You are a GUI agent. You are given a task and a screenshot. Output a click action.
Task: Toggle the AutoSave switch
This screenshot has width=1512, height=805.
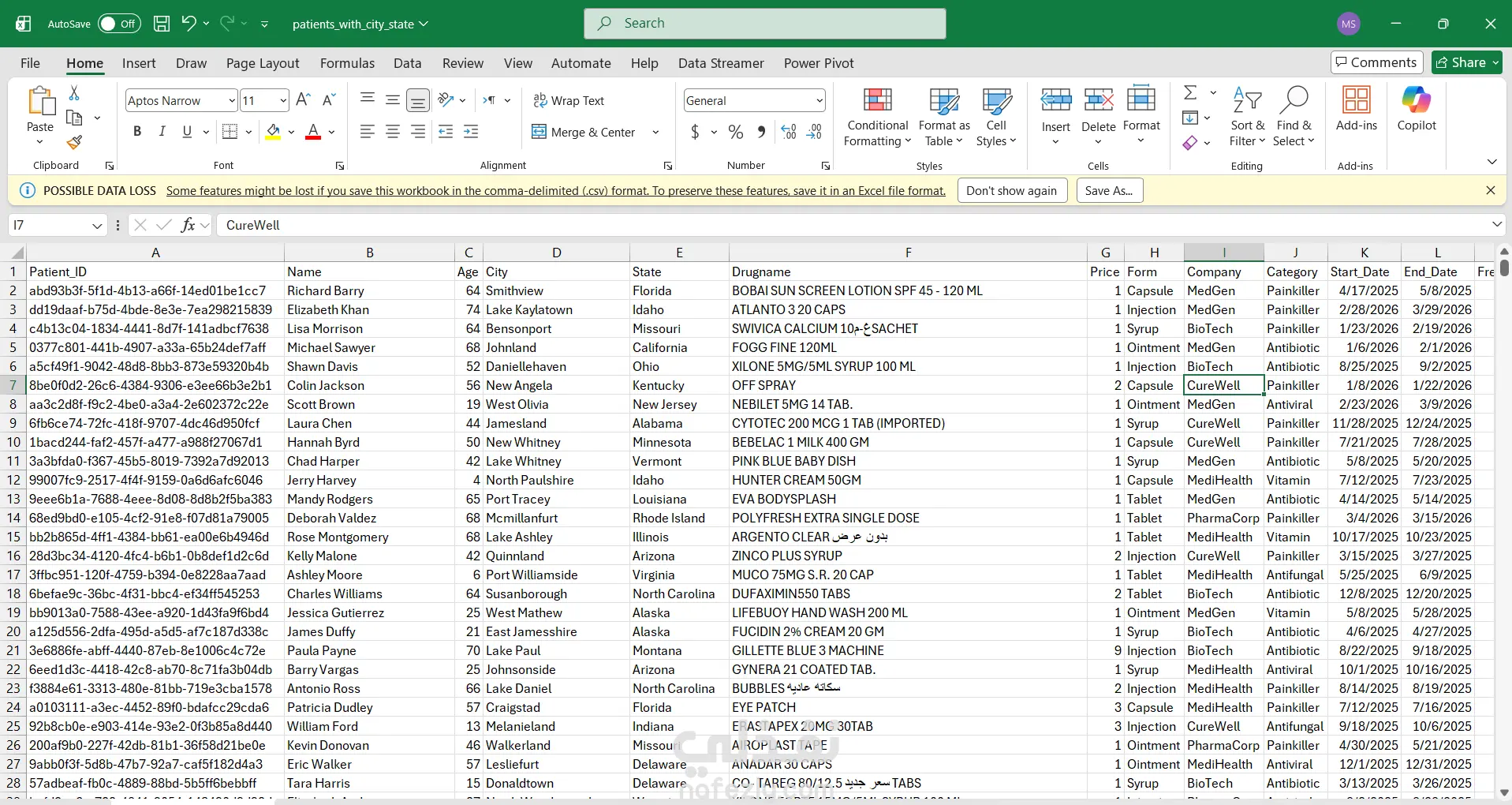119,24
